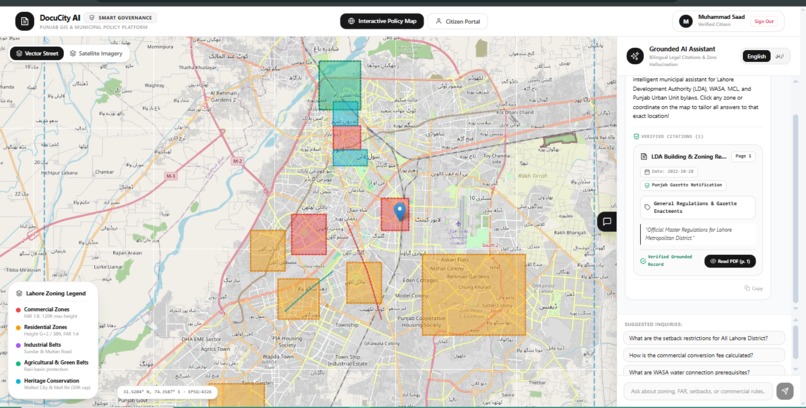Click the stack icon in Vector Street button
The image size is (806, 408).
[19, 53]
